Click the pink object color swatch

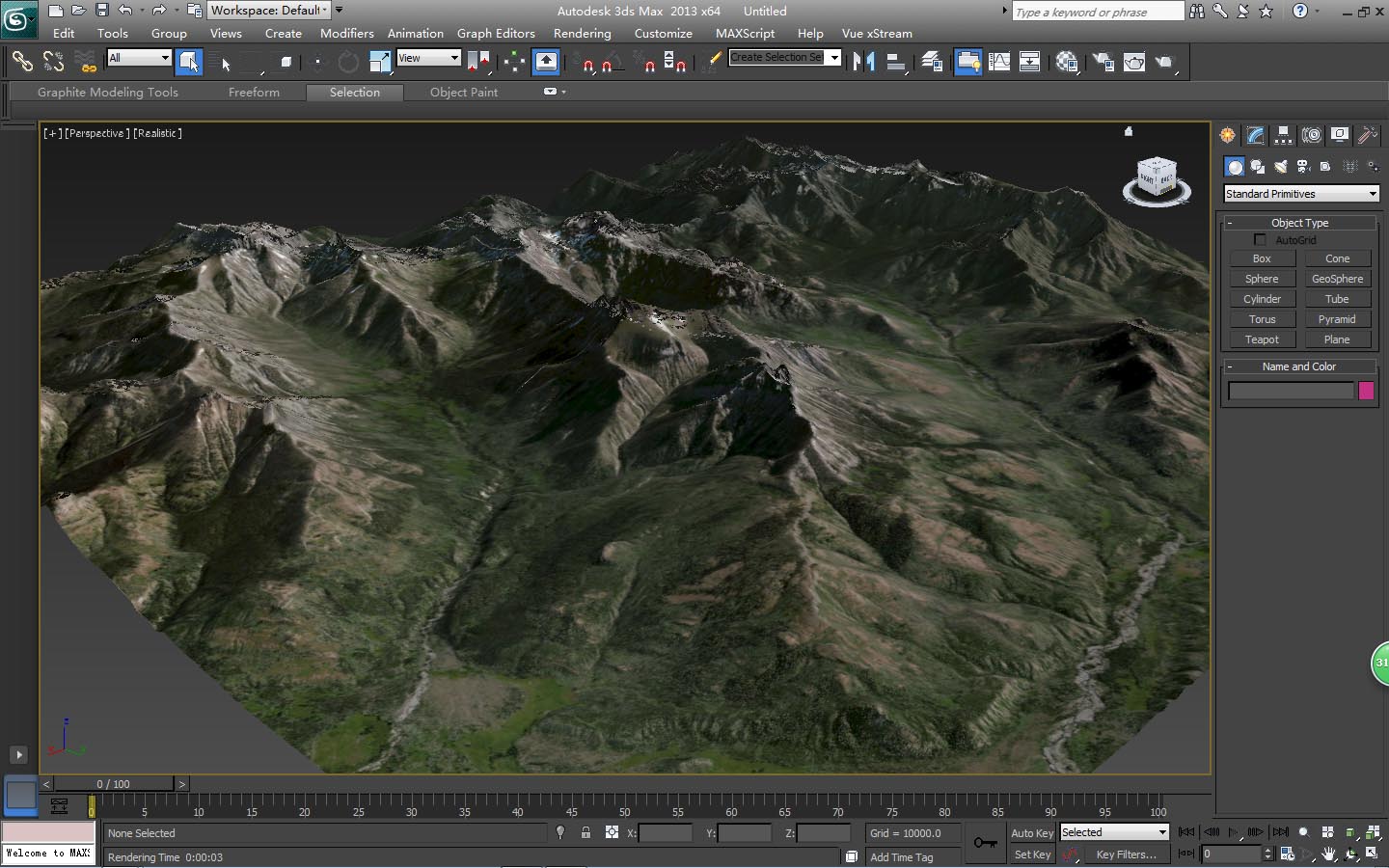point(1366,391)
